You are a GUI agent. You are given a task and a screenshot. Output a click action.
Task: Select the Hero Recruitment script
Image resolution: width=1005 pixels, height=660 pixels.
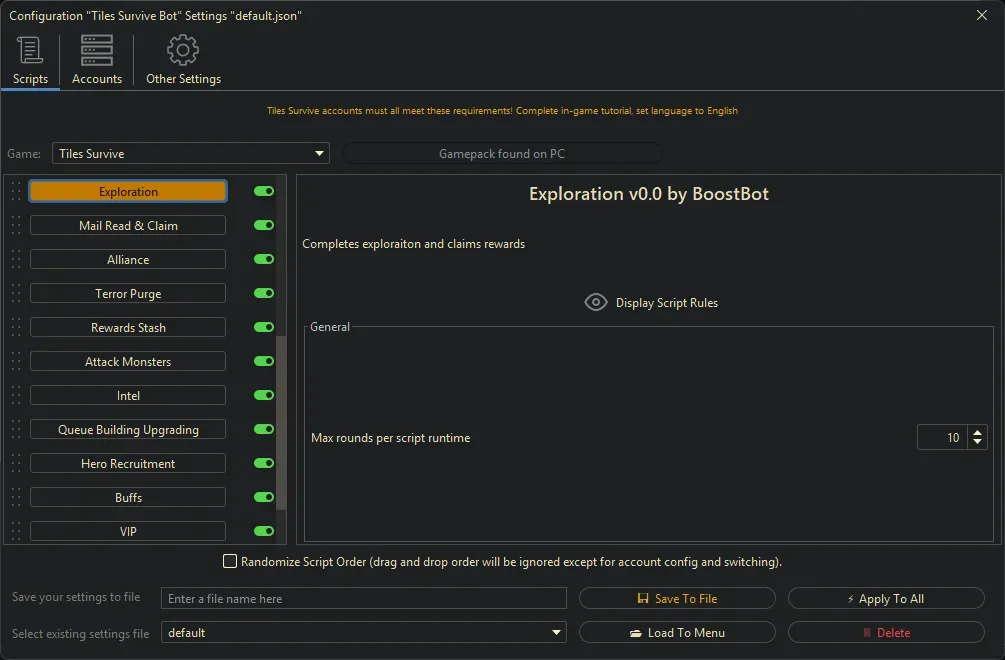click(128, 464)
